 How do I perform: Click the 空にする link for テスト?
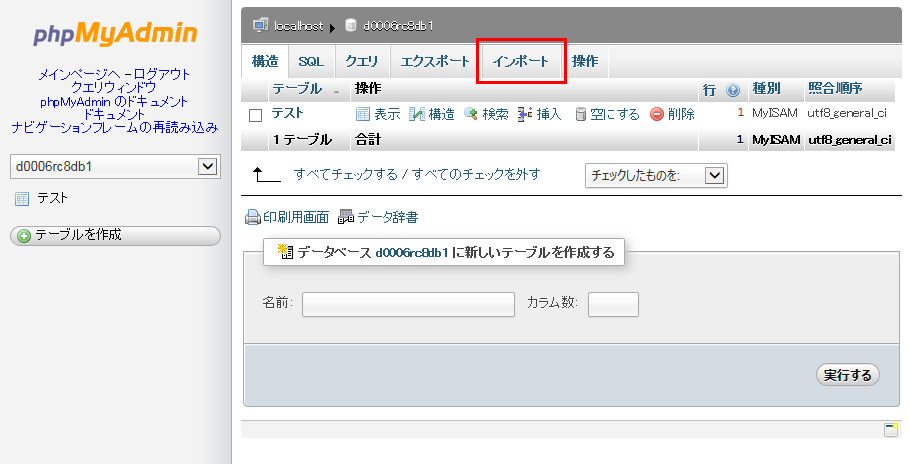tap(615, 114)
